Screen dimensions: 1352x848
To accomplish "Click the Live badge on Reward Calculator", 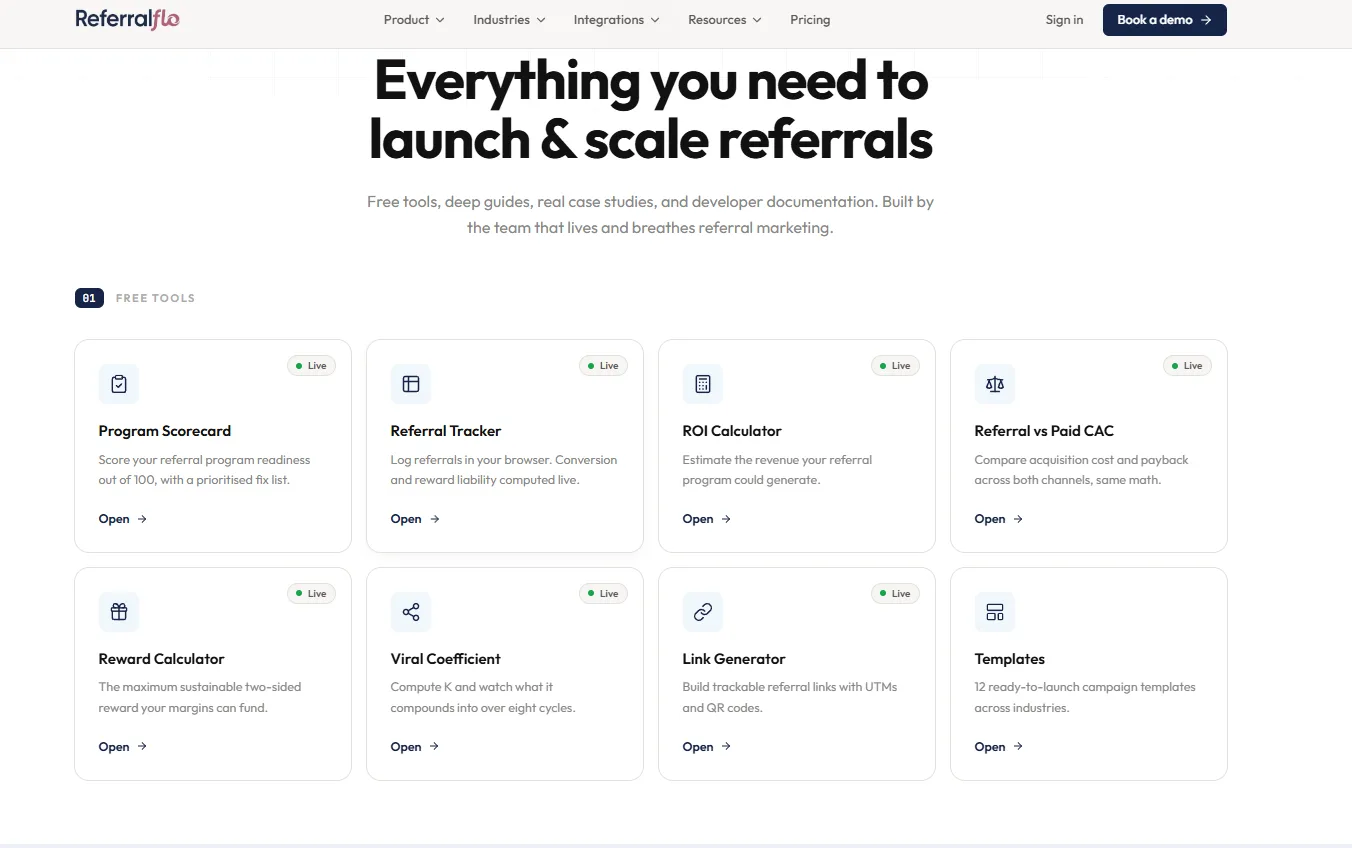I will [x=311, y=594].
